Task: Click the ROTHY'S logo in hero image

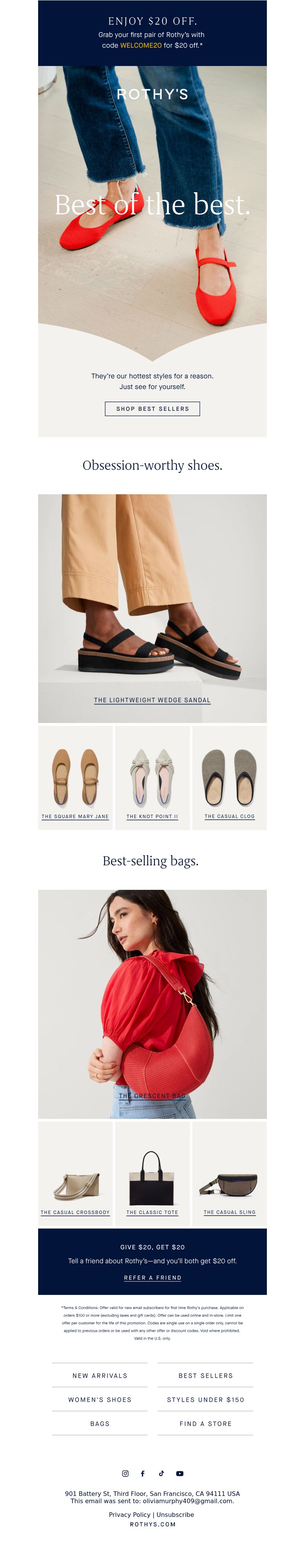Action: click(152, 94)
